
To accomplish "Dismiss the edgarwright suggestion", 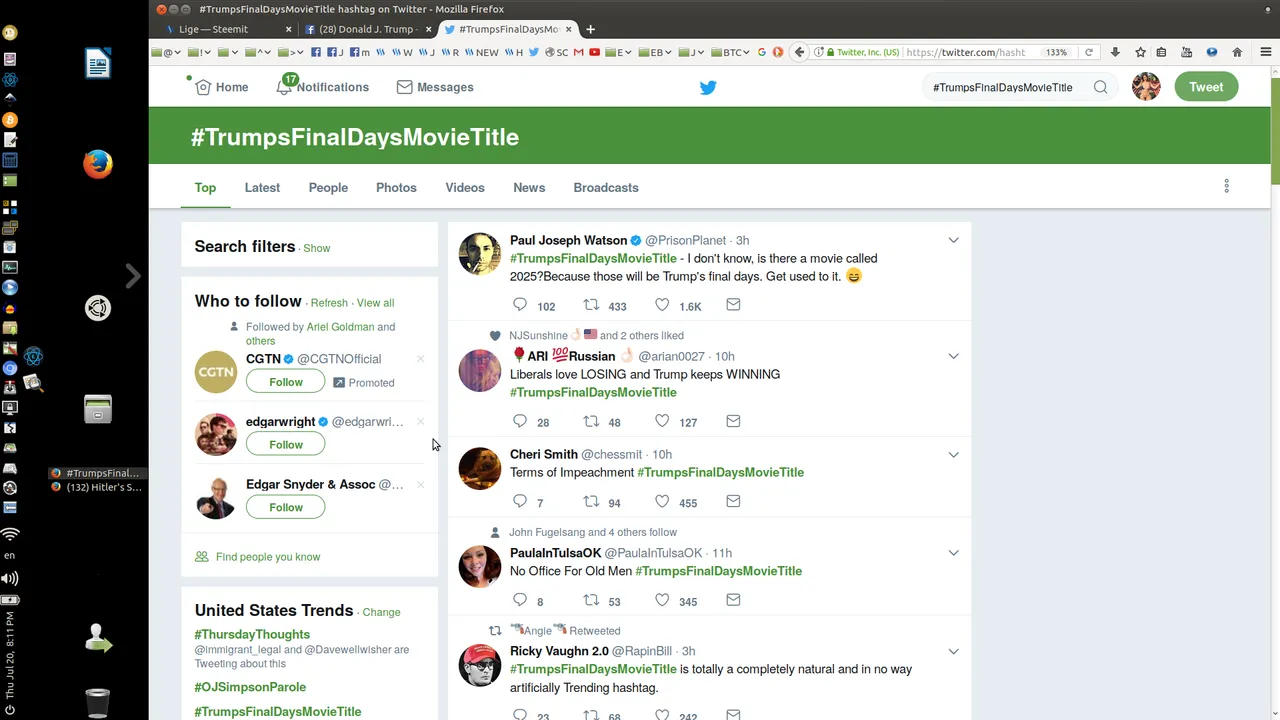I will click(420, 422).
